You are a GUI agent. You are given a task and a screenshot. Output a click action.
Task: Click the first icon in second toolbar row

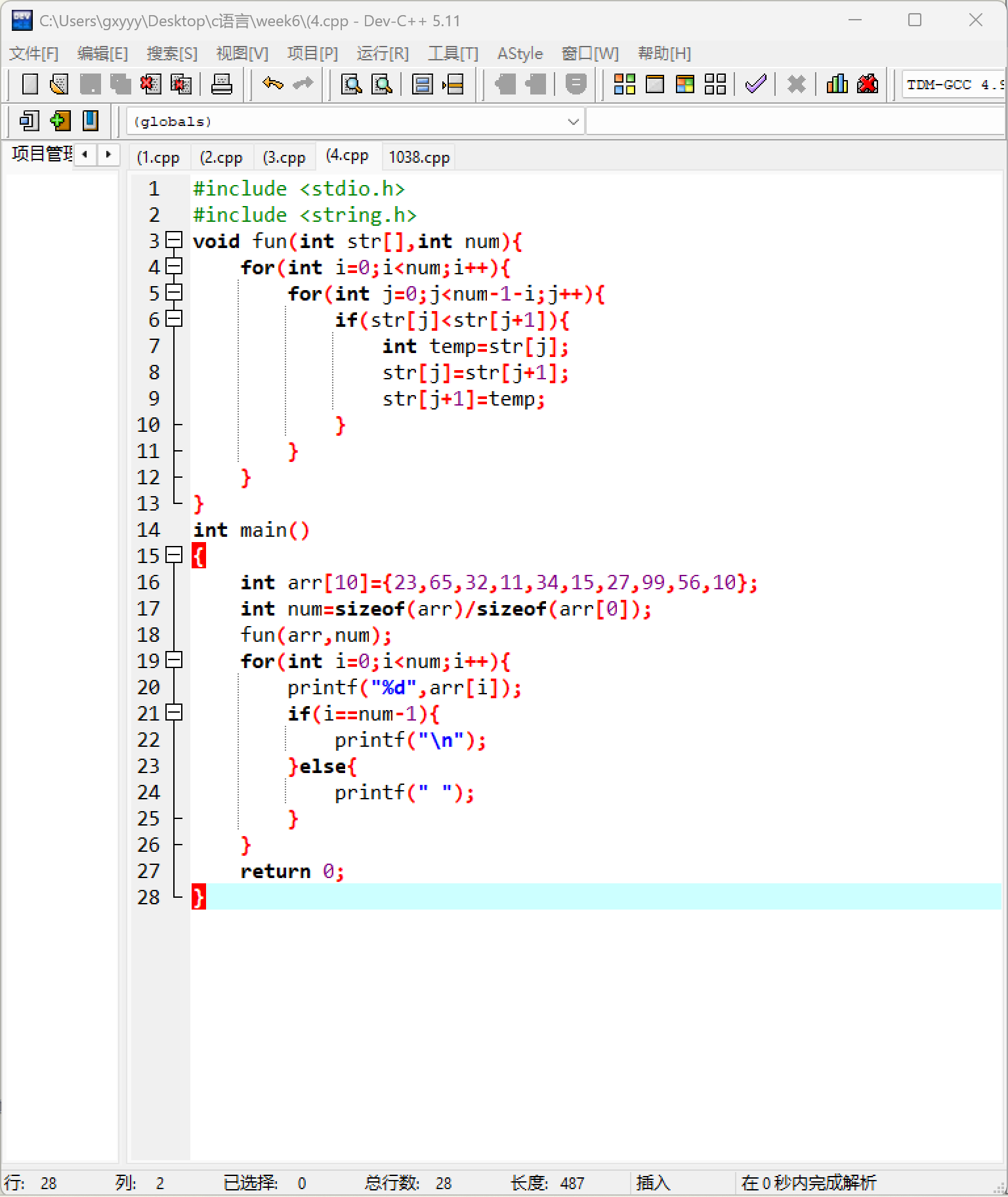point(30,121)
